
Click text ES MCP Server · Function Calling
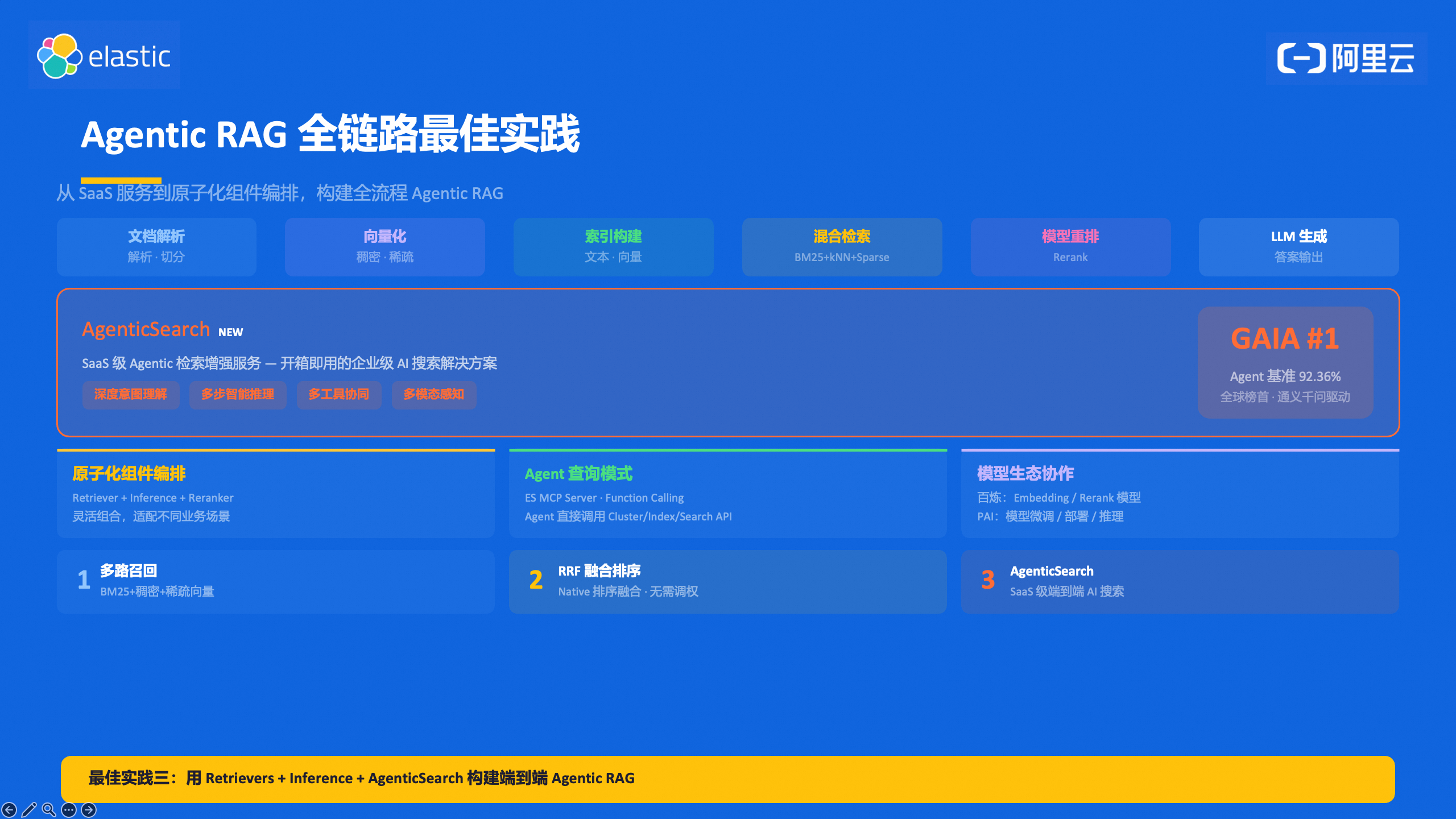point(605,498)
